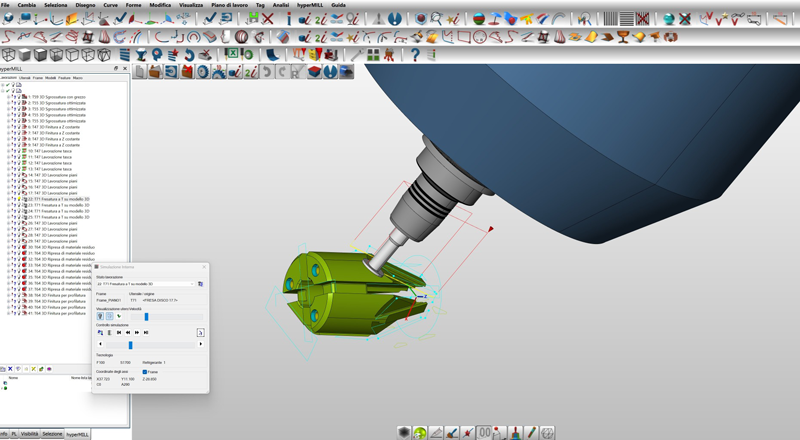This screenshot has height=440, width=800.
Task: Step simulation forward with right arrow button
Action: pyautogui.click(x=201, y=345)
